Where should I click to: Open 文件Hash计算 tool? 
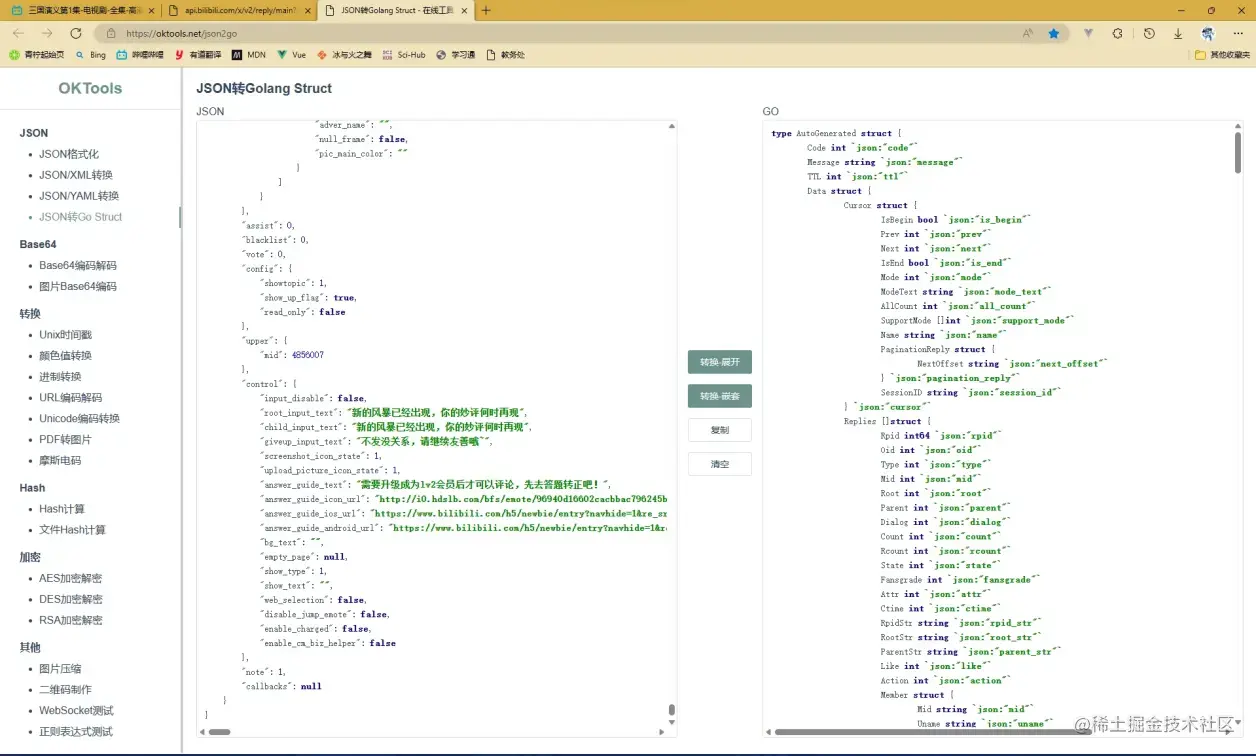pos(72,530)
